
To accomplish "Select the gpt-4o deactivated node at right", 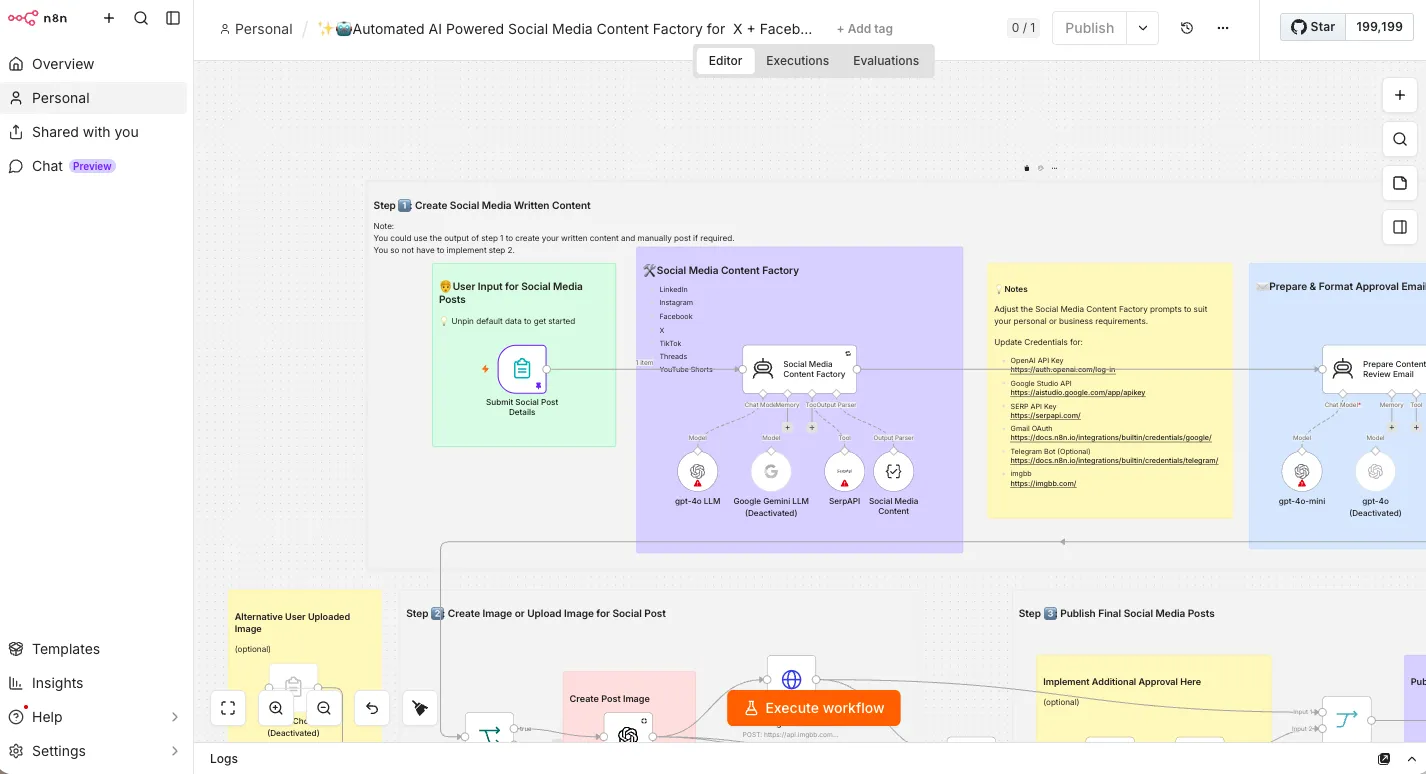I will (x=1375, y=471).
